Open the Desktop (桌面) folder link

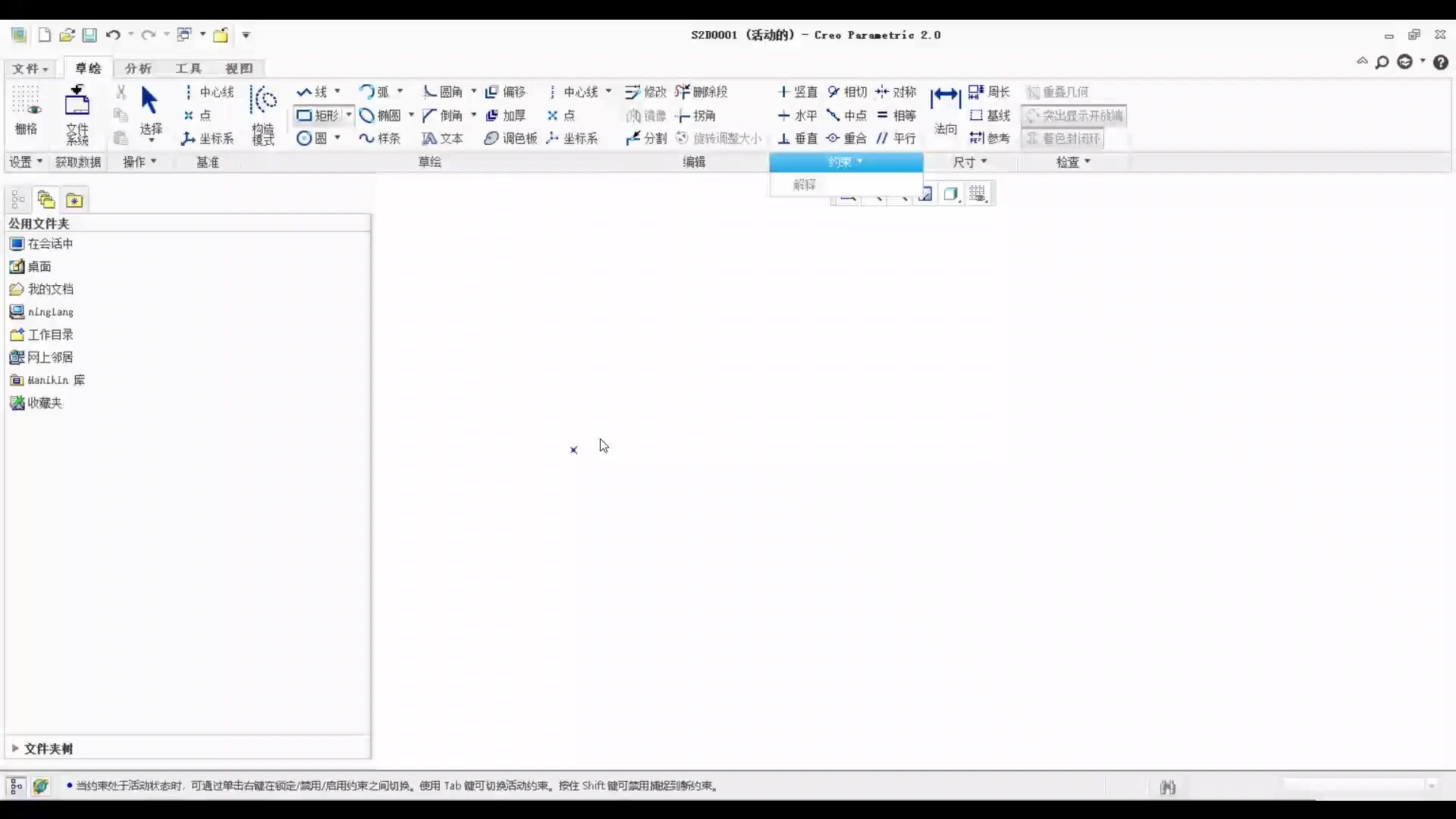pyautogui.click(x=39, y=266)
